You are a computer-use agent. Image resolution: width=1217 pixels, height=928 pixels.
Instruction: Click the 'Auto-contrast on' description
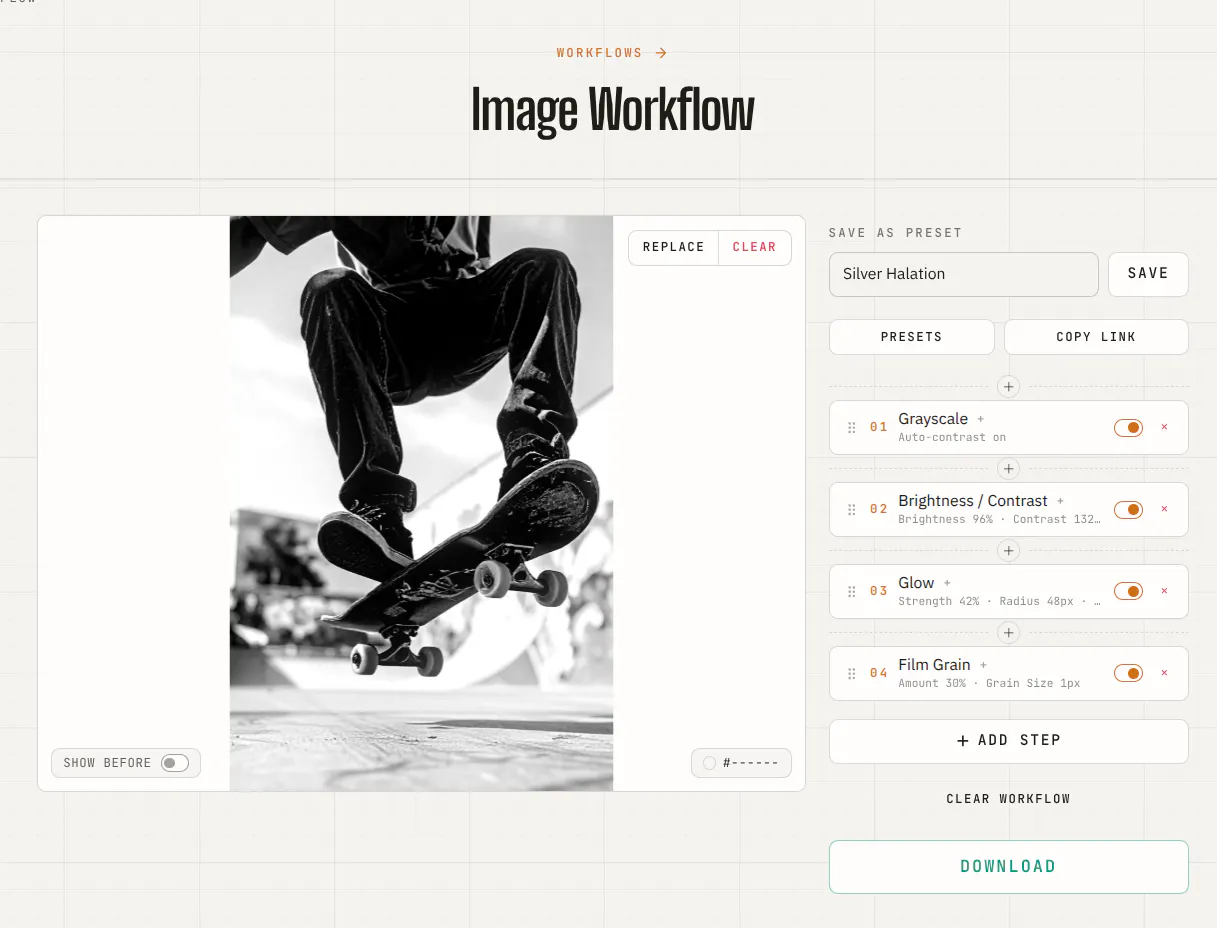[x=952, y=438]
